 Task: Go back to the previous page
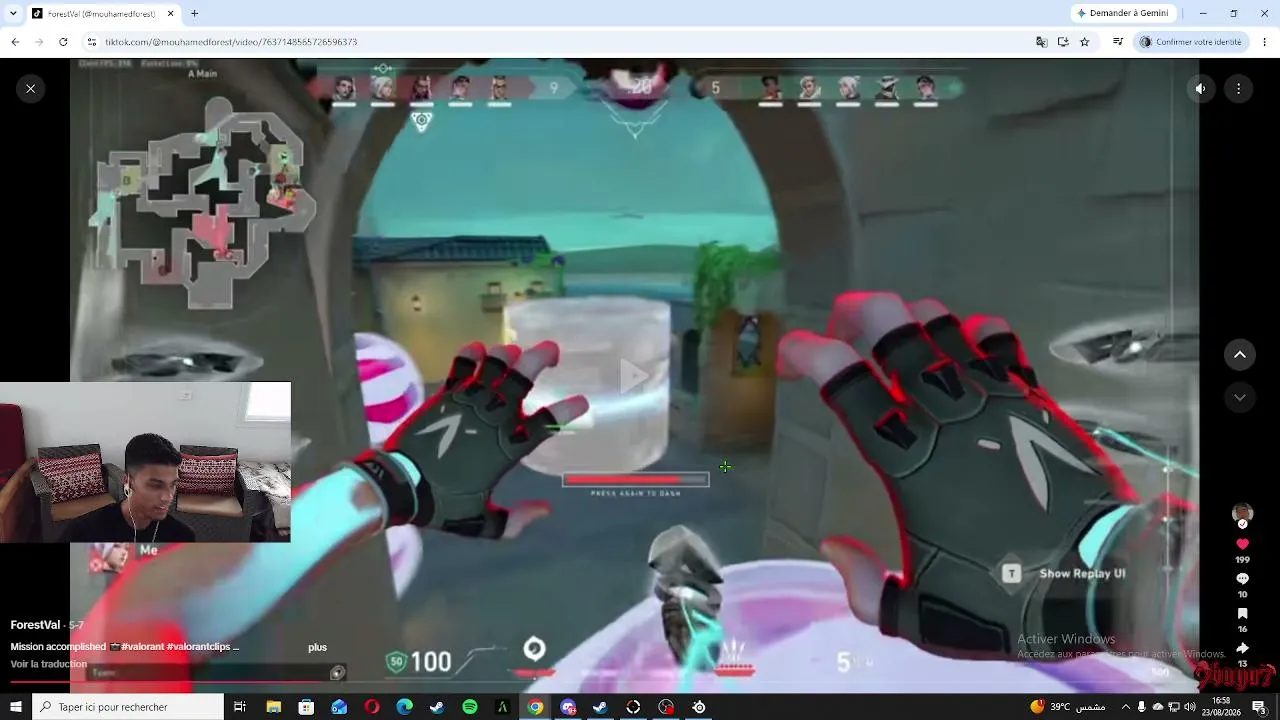15,42
